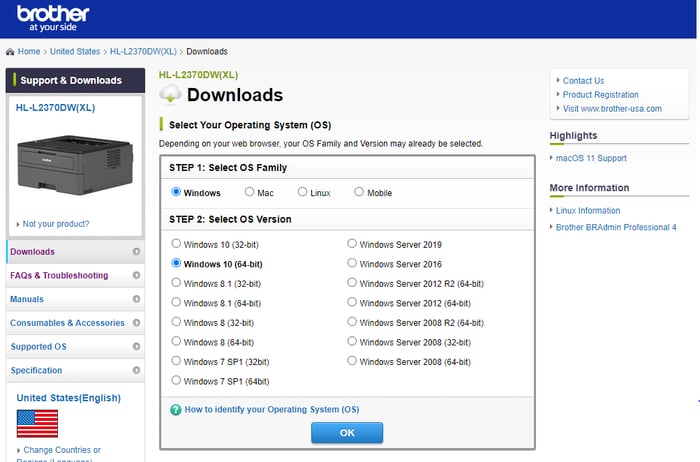This screenshot has width=700, height=462.
Task: Open Specification in sidebar
Action: tap(75, 370)
